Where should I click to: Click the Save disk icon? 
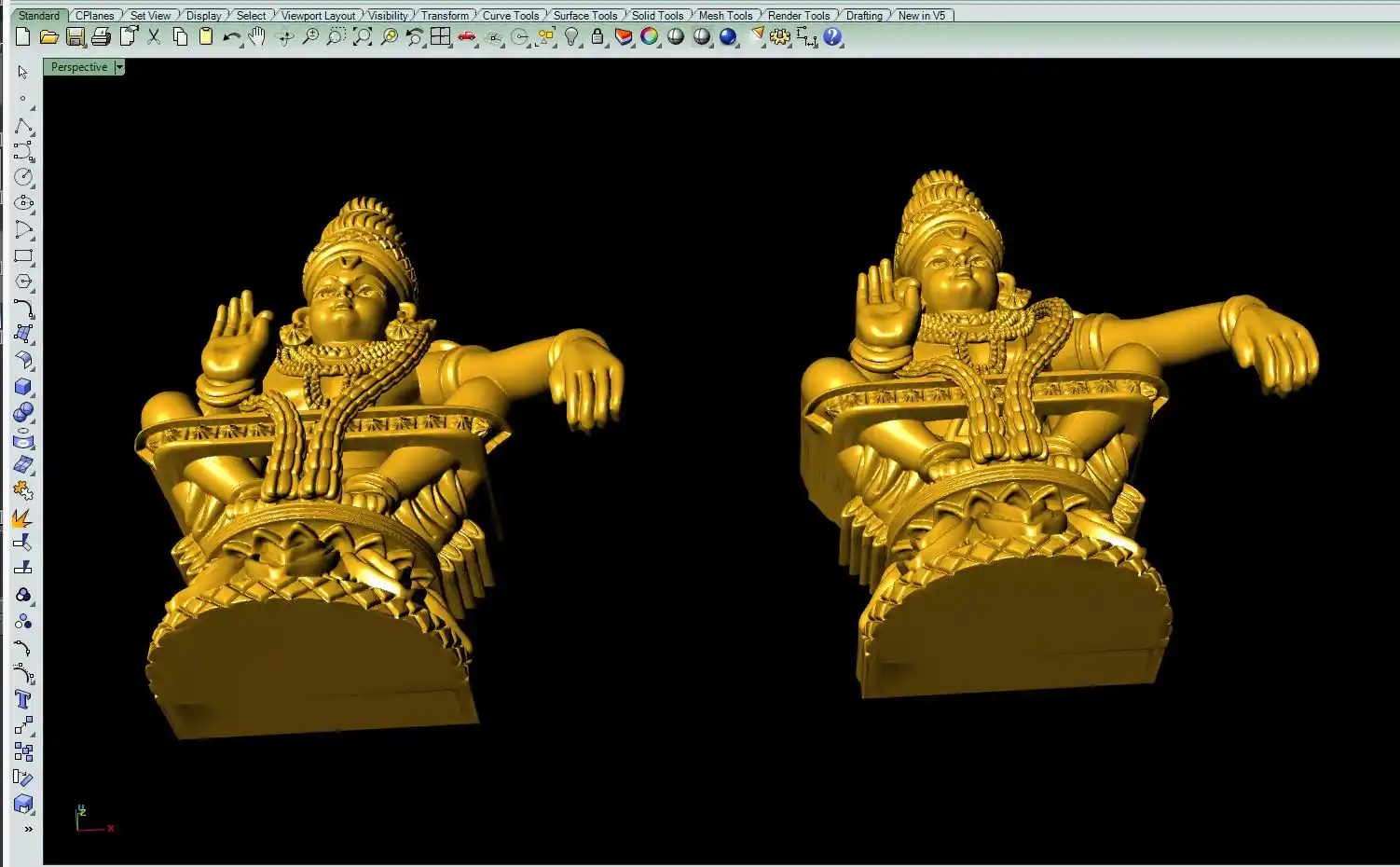point(75,36)
